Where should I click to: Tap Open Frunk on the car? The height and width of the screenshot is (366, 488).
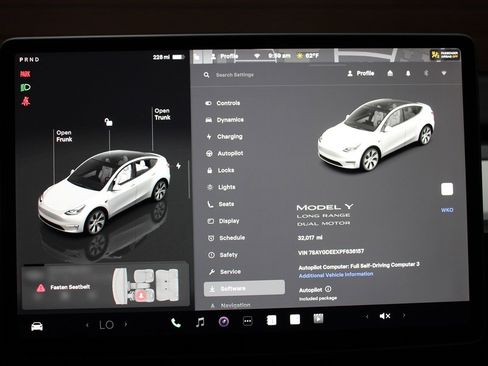64,136
